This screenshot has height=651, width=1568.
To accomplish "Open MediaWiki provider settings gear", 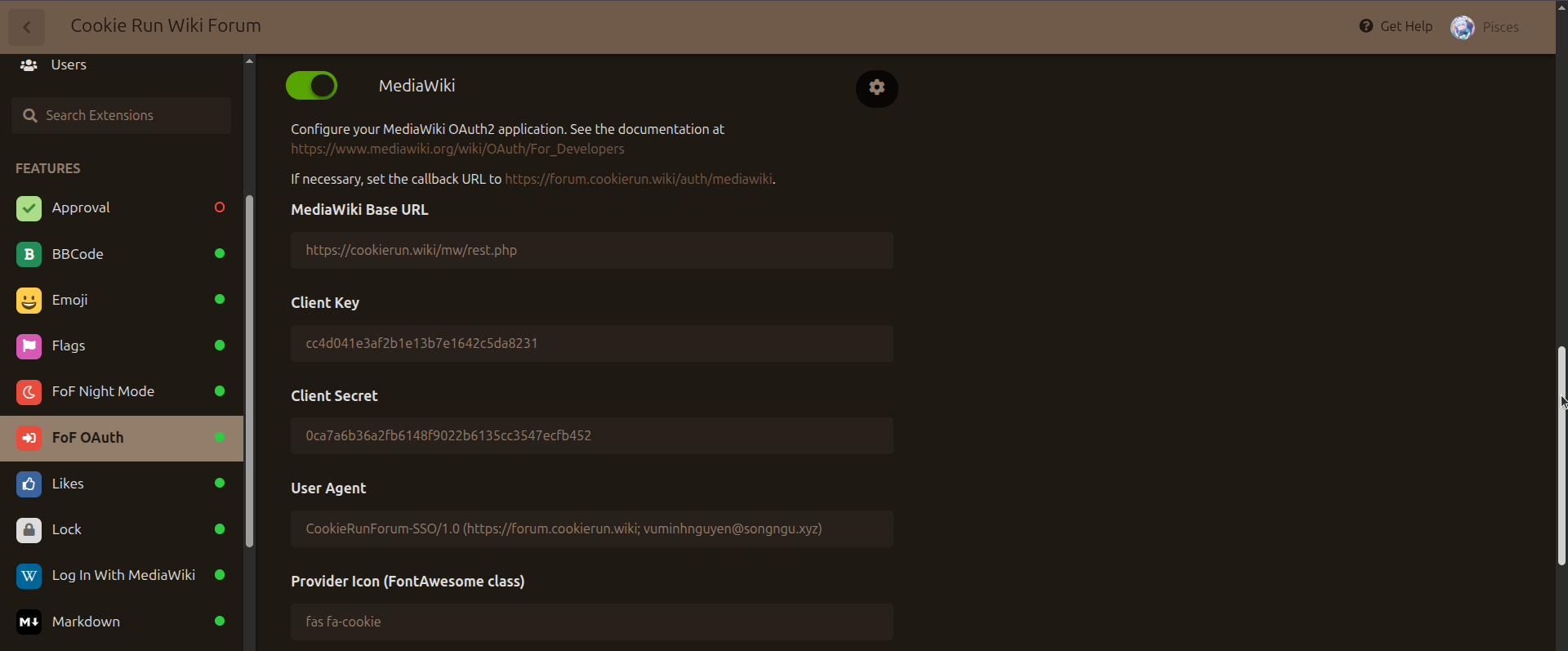I will [x=876, y=87].
